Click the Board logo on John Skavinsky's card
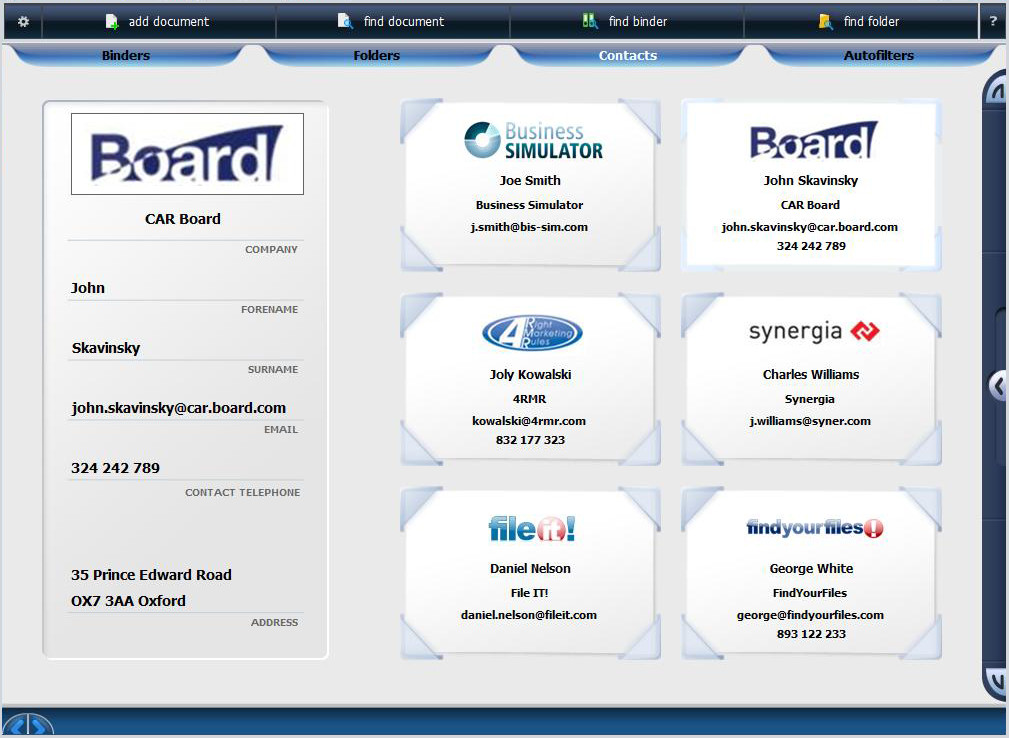Viewport: 1009px width, 738px height. coord(813,140)
